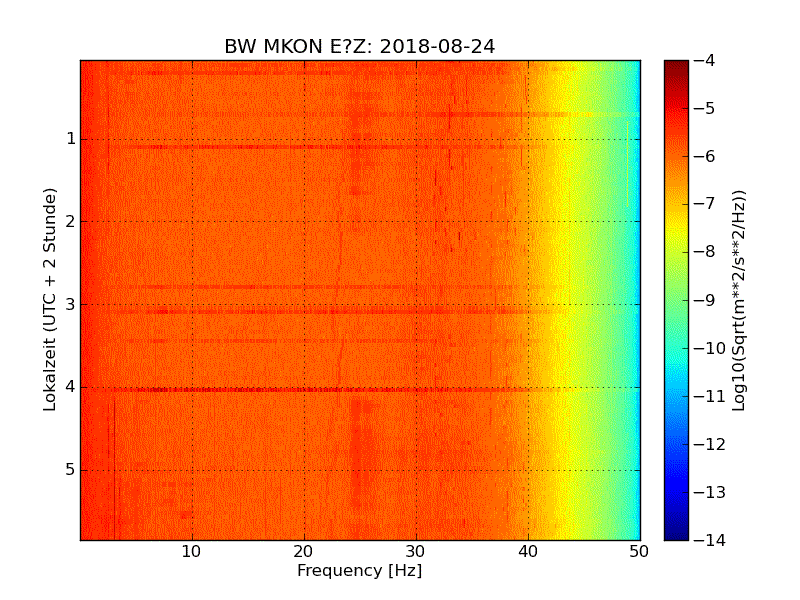Click the y-axis tick label 5
This screenshot has height=600, width=800.
tap(71, 470)
